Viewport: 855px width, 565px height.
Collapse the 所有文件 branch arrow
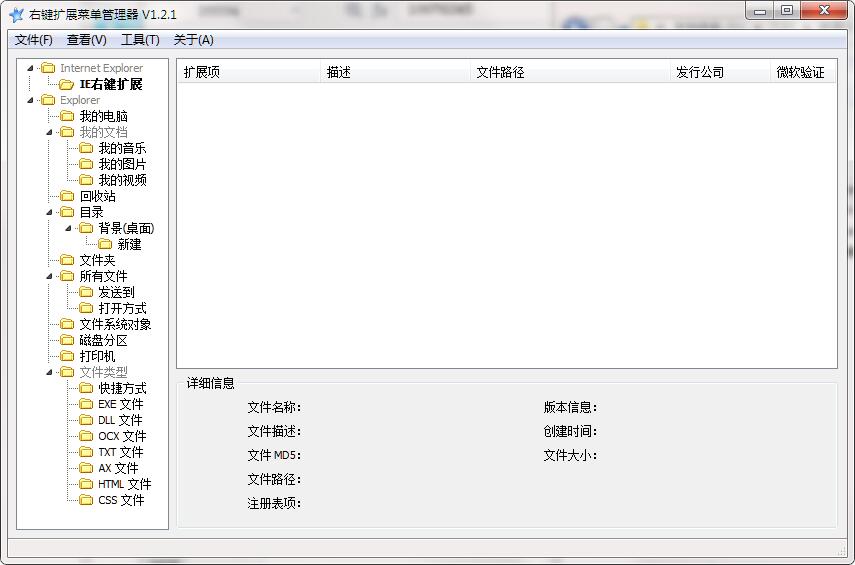(x=49, y=276)
